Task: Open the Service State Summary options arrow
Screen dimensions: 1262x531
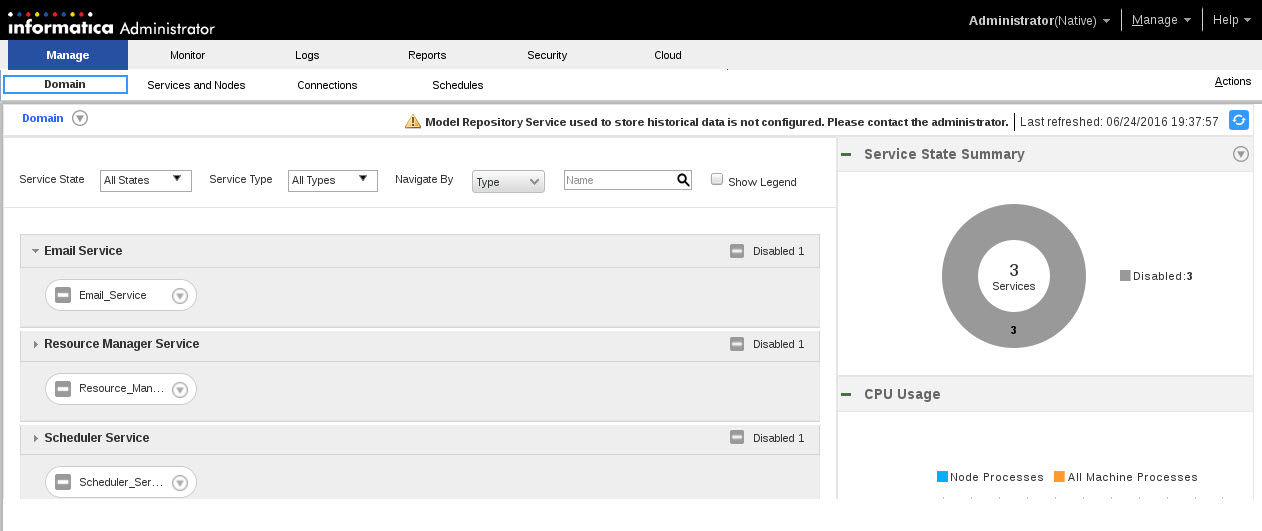Action: [x=1241, y=154]
